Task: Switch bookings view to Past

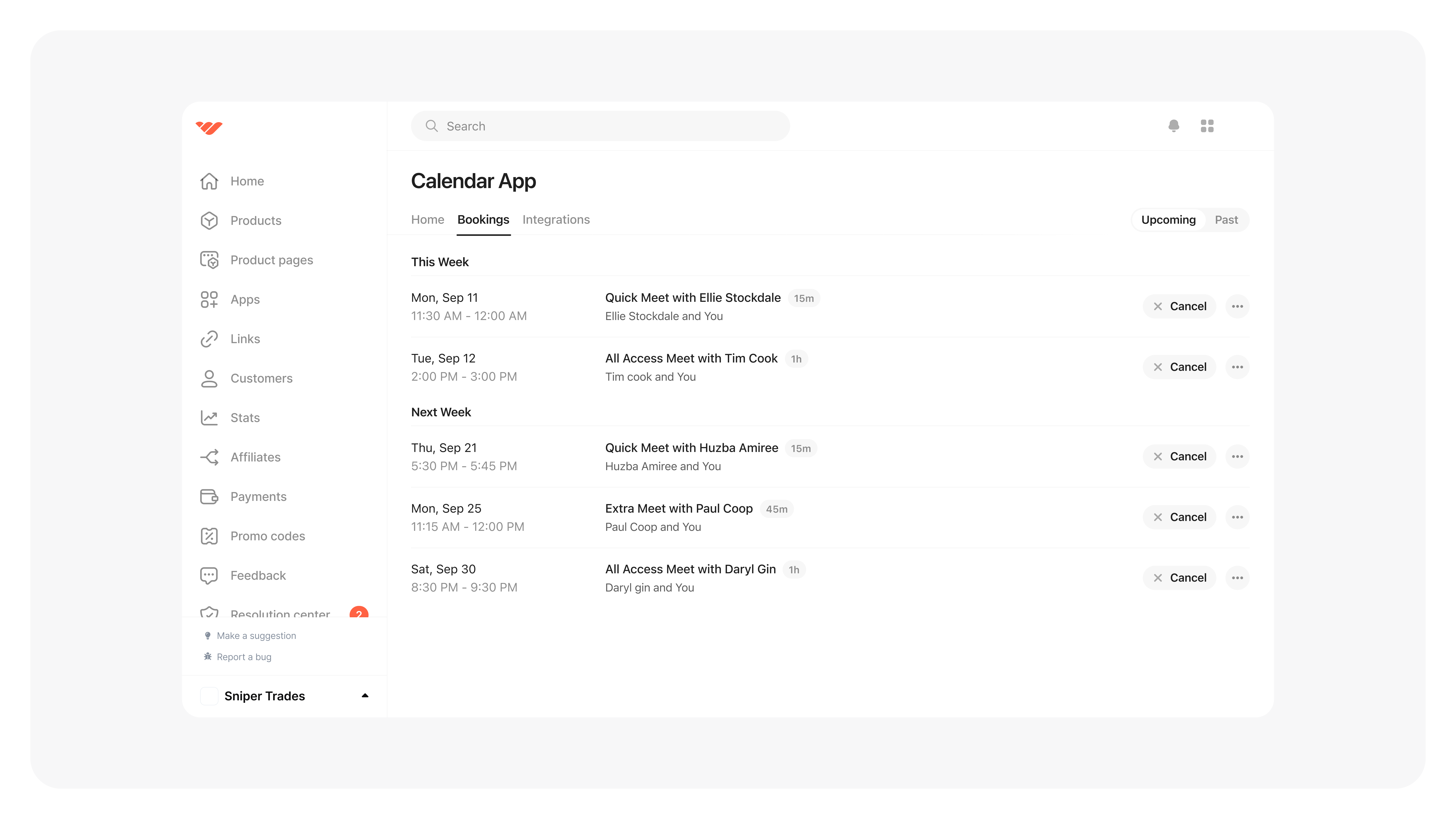Action: click(1226, 220)
